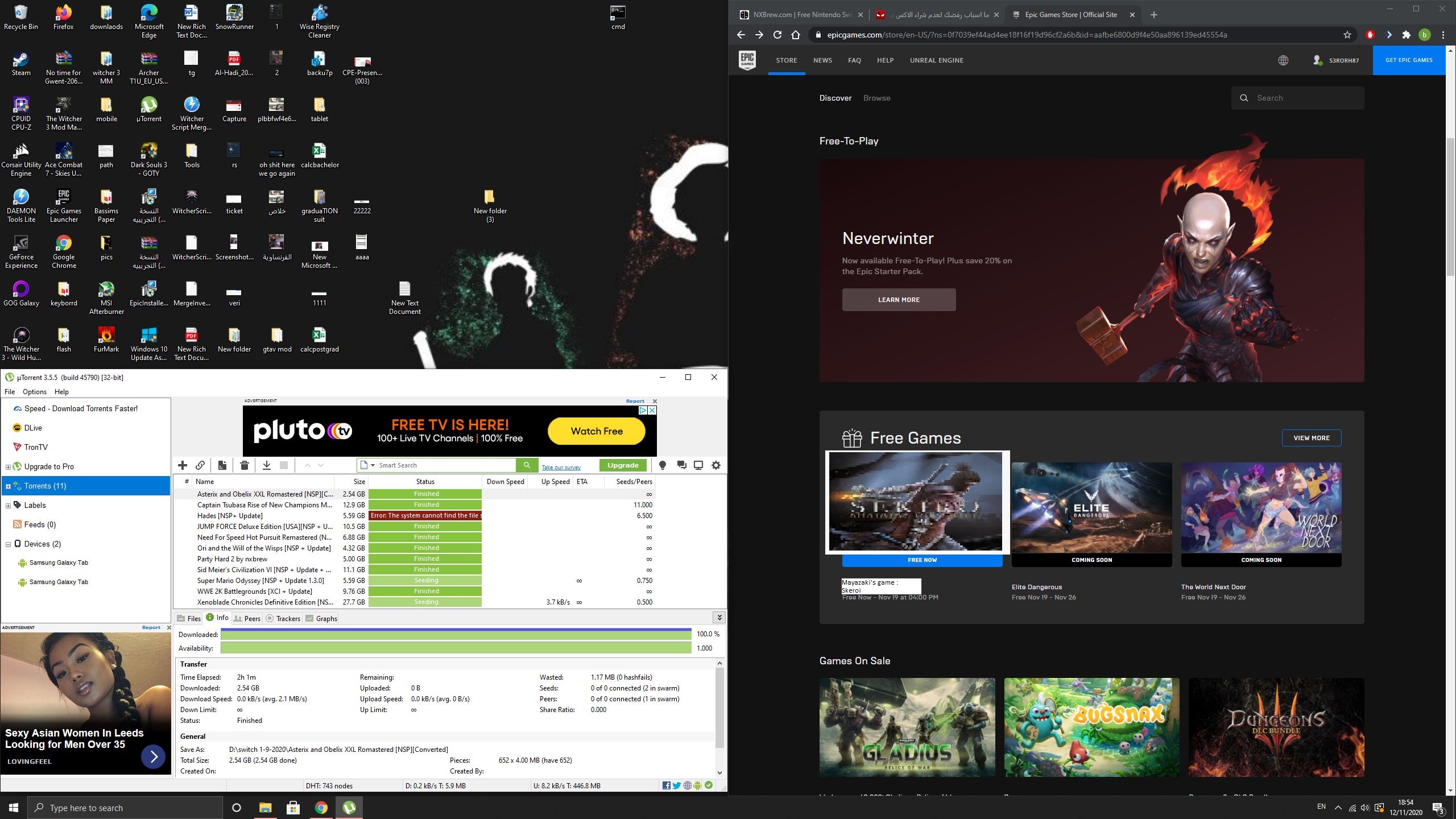Viewport: 1456px width, 819px height.
Task: Click Watch Free on the Pluto TV ad
Action: [x=597, y=431]
